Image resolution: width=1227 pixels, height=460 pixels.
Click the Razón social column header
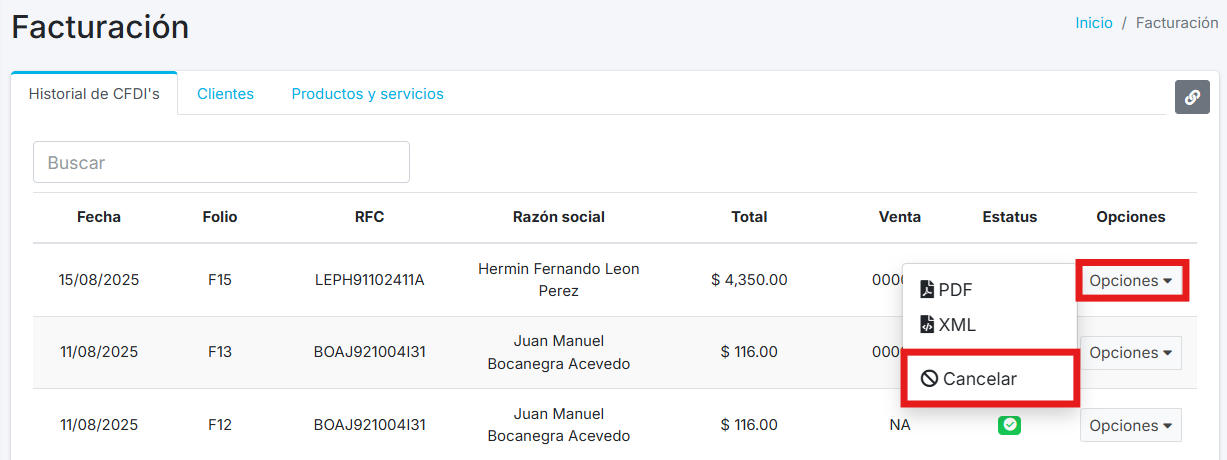[559, 217]
